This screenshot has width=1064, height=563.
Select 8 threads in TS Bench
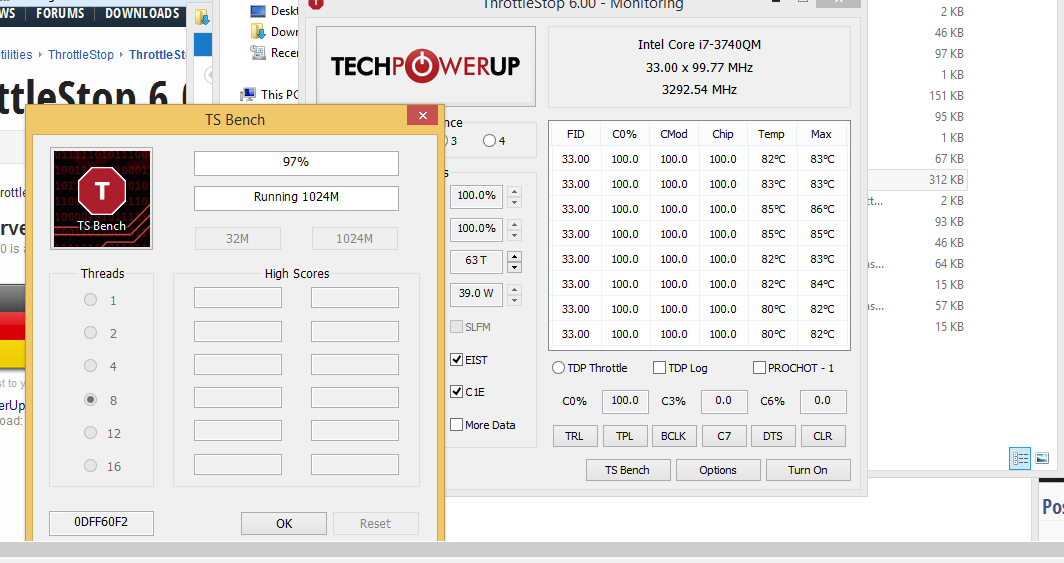click(90, 400)
